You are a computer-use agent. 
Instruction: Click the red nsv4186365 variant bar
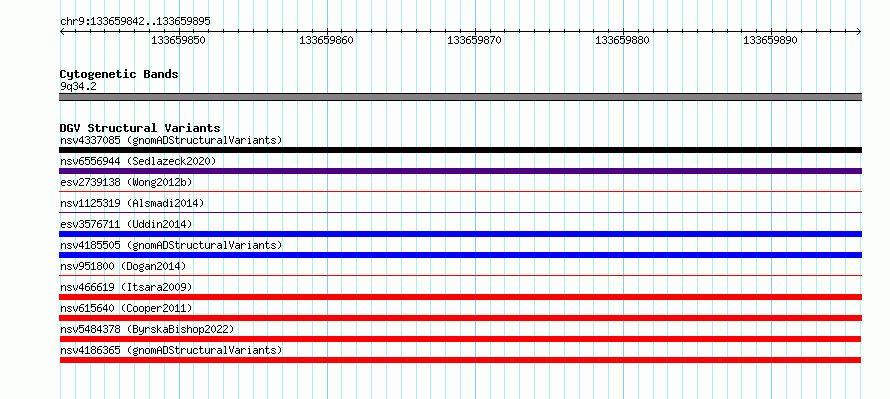(x=460, y=360)
